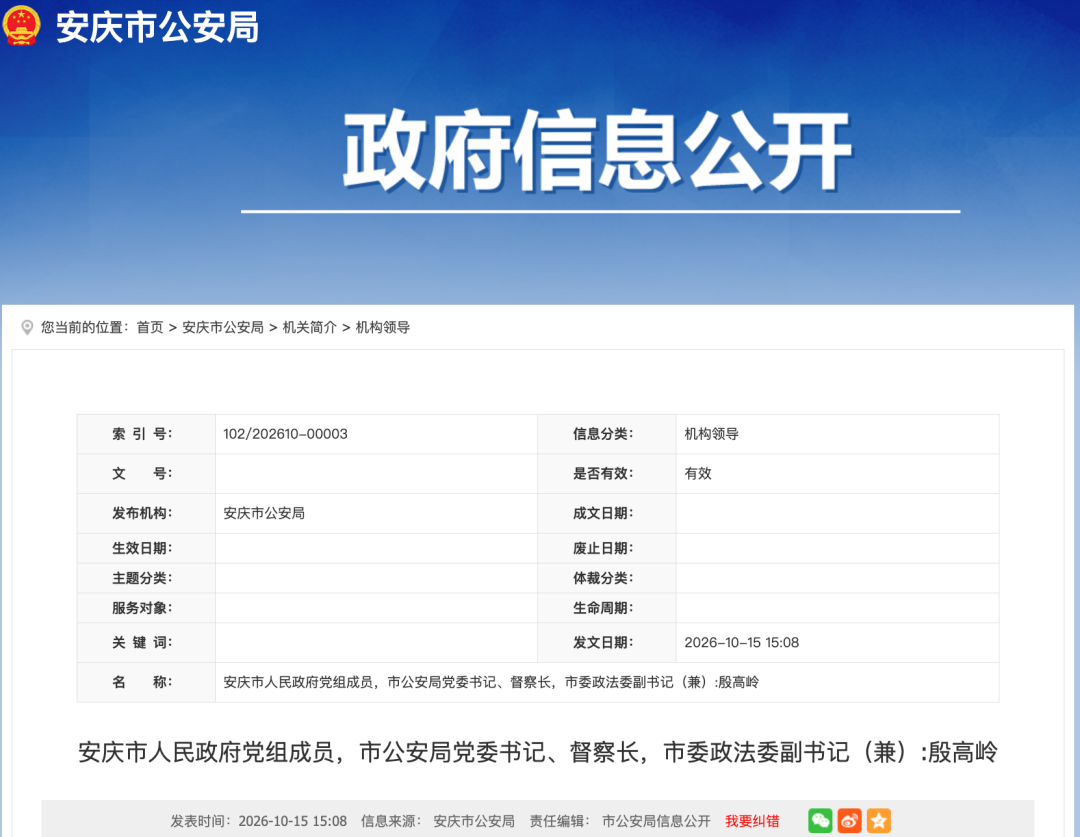1080x837 pixels.
Task: Click the 安庆市公安局 site title in the header
Action: (x=158, y=28)
